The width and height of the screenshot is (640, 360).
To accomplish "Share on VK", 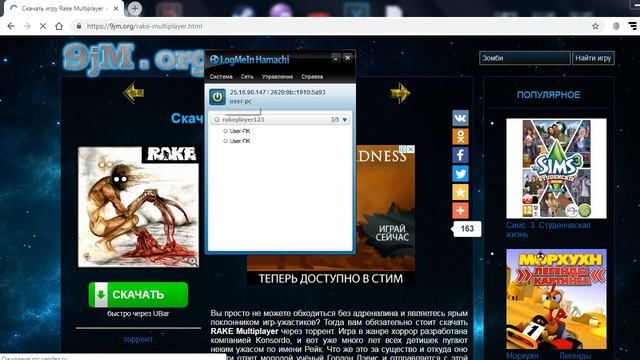I will [460, 118].
